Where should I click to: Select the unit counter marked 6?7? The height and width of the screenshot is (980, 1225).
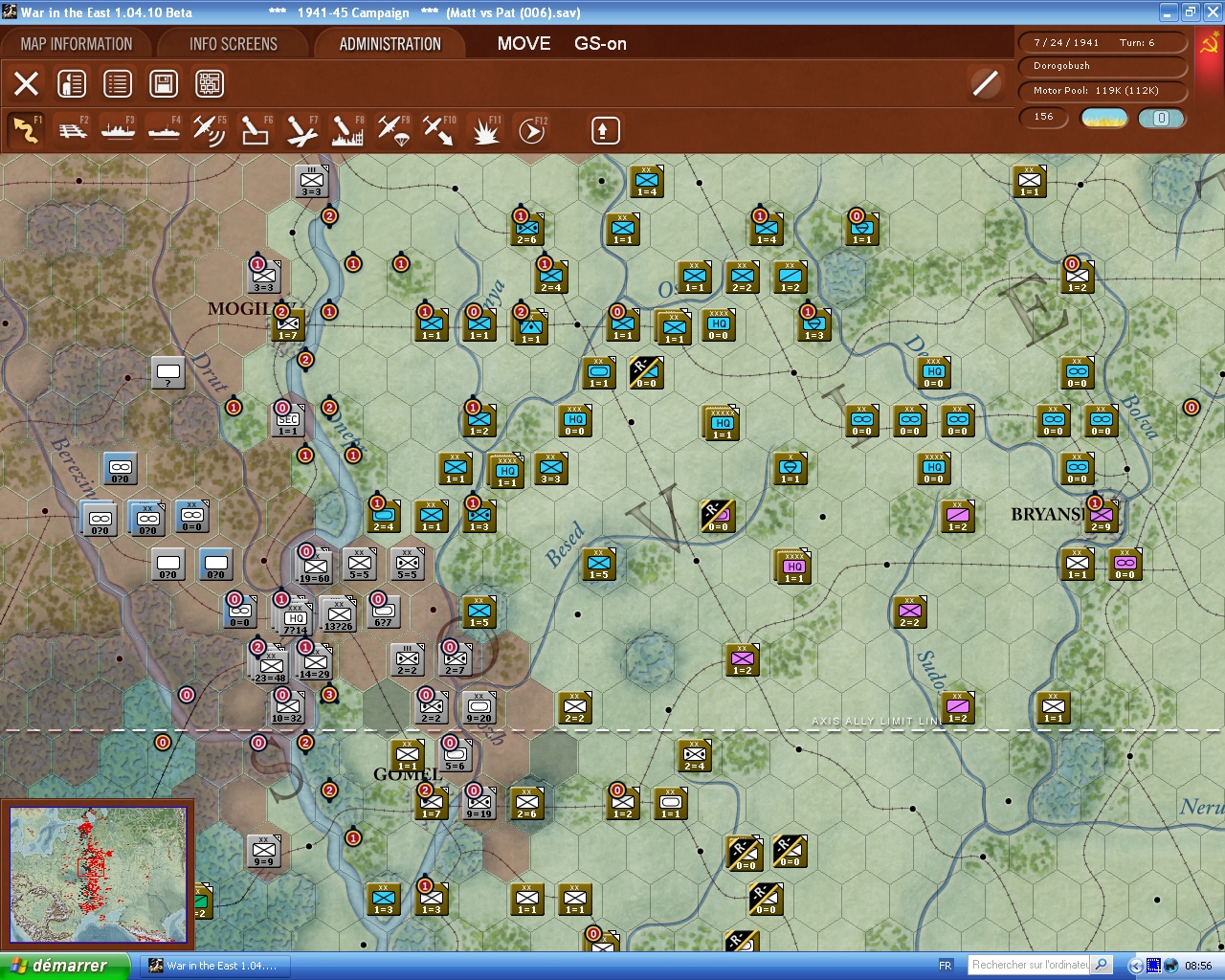click(383, 611)
